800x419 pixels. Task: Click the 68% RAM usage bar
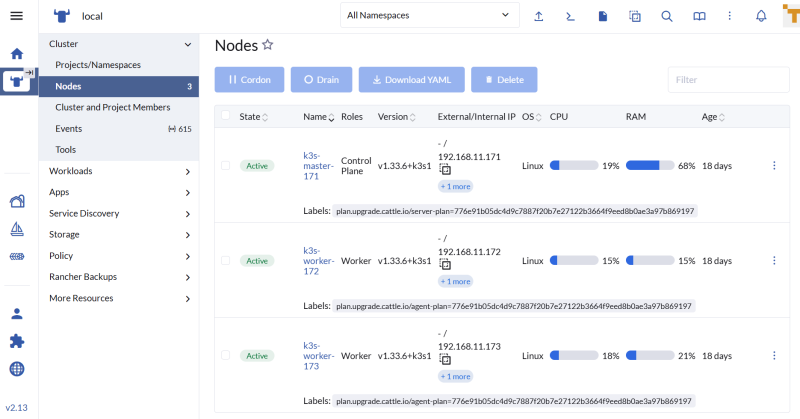pos(650,165)
